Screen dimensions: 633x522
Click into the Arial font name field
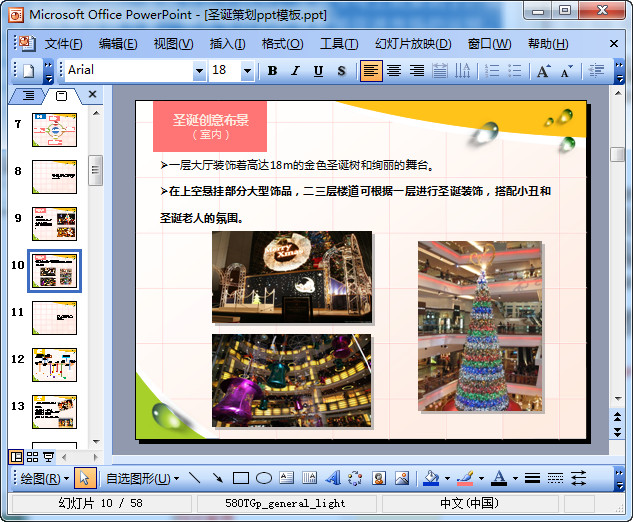coord(129,71)
